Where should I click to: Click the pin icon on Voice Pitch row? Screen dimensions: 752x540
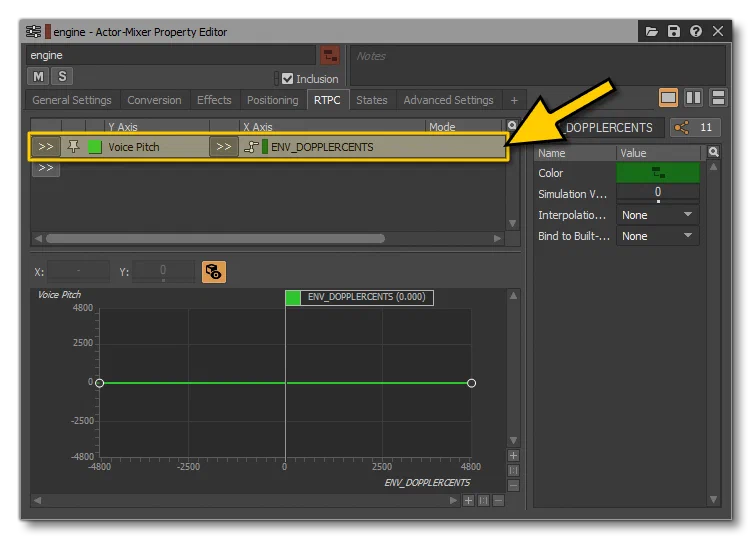73,146
